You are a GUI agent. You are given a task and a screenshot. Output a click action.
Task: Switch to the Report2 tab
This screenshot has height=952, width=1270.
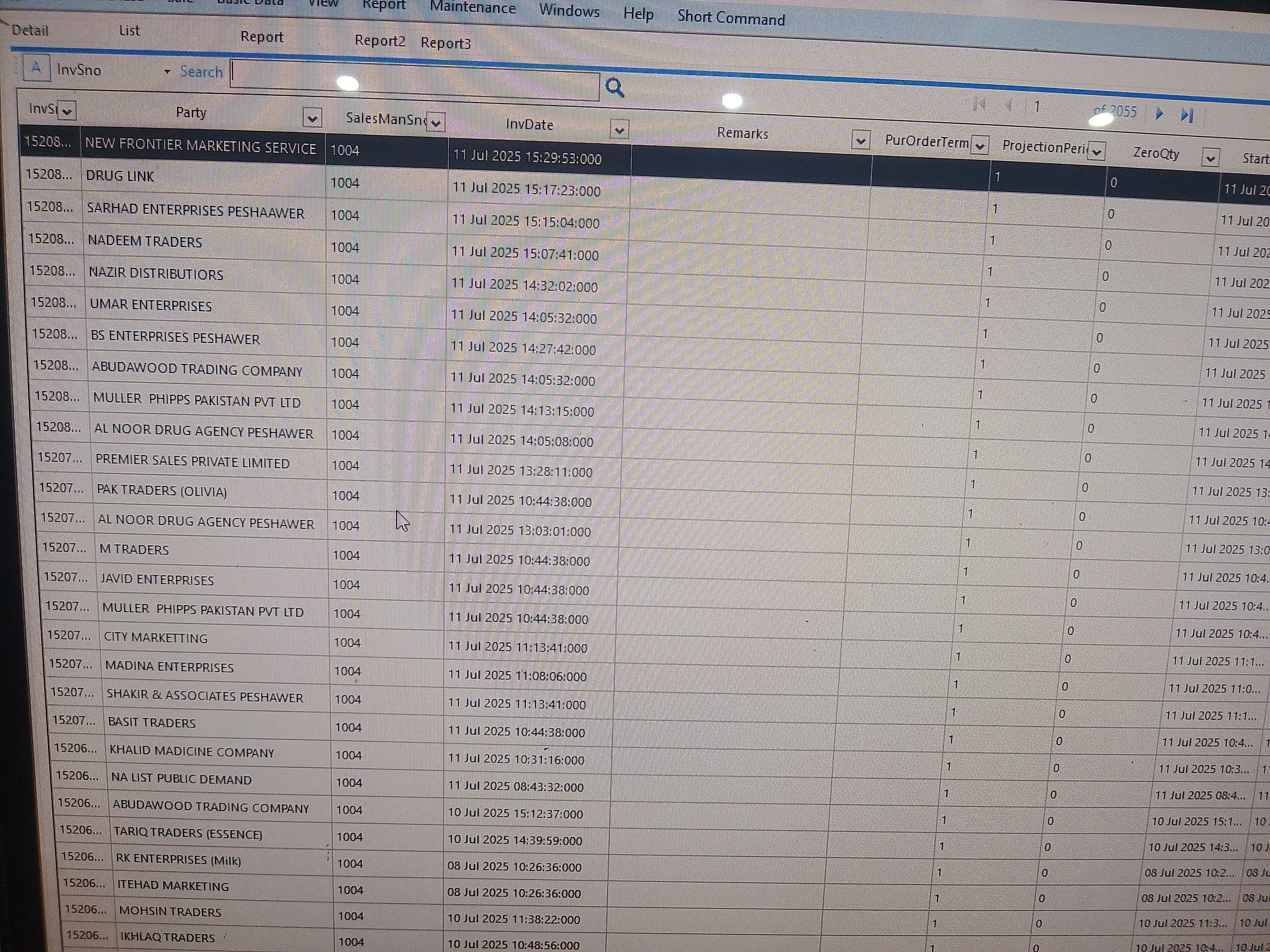pos(379,41)
